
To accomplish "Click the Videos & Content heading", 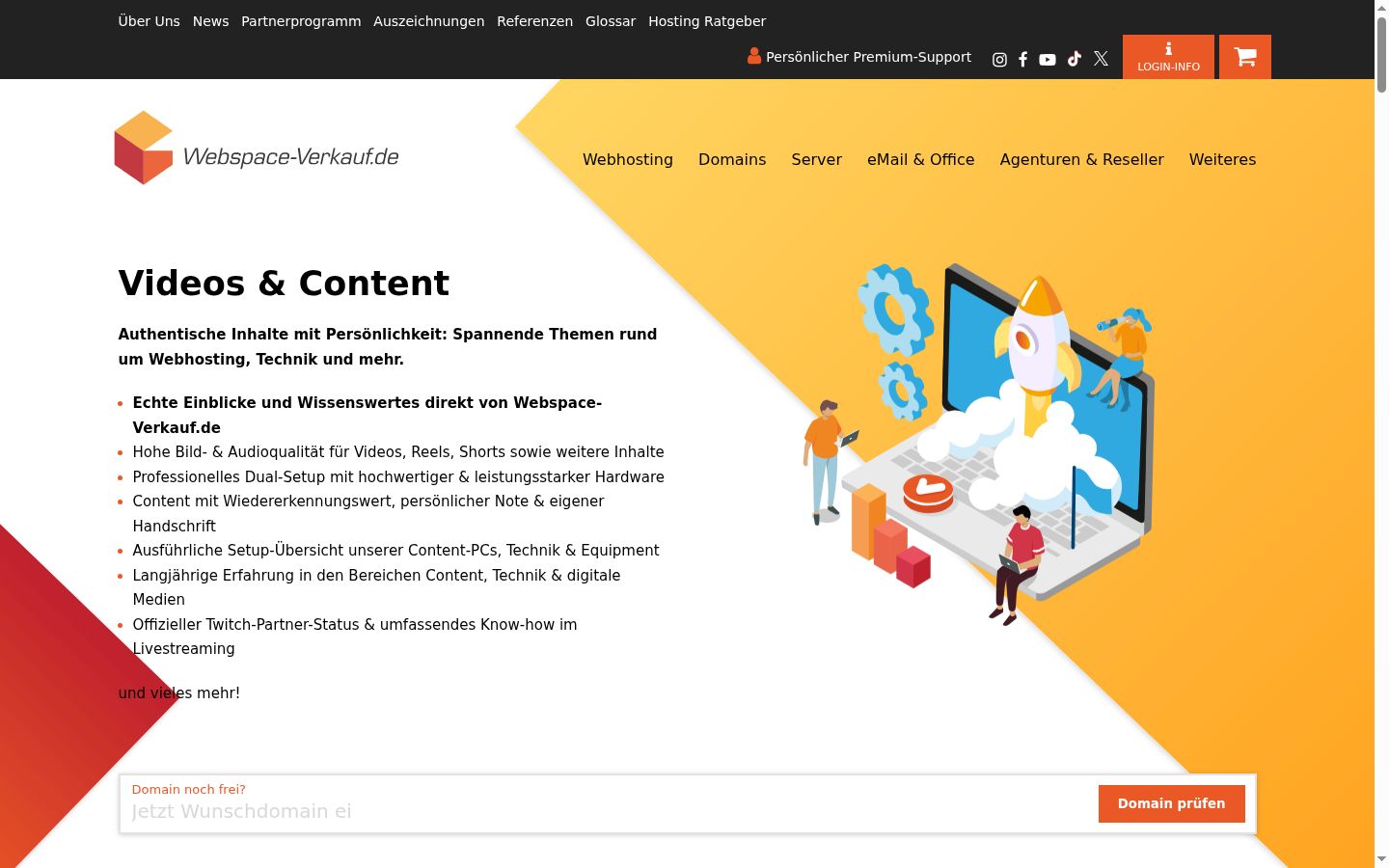I will click(284, 284).
